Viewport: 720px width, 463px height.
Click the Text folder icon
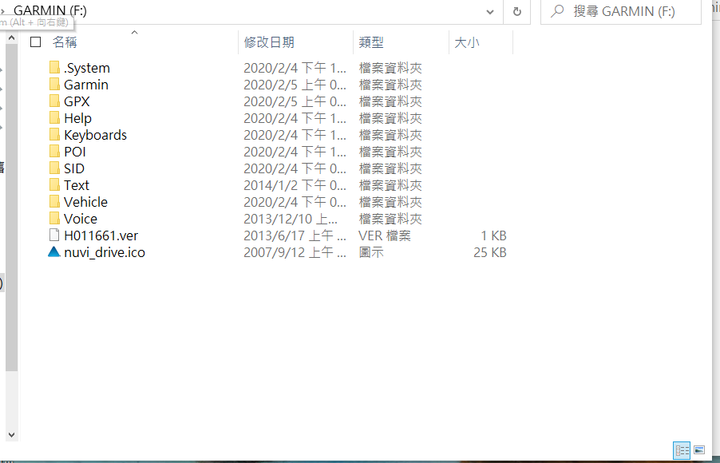pyautogui.click(x=54, y=185)
